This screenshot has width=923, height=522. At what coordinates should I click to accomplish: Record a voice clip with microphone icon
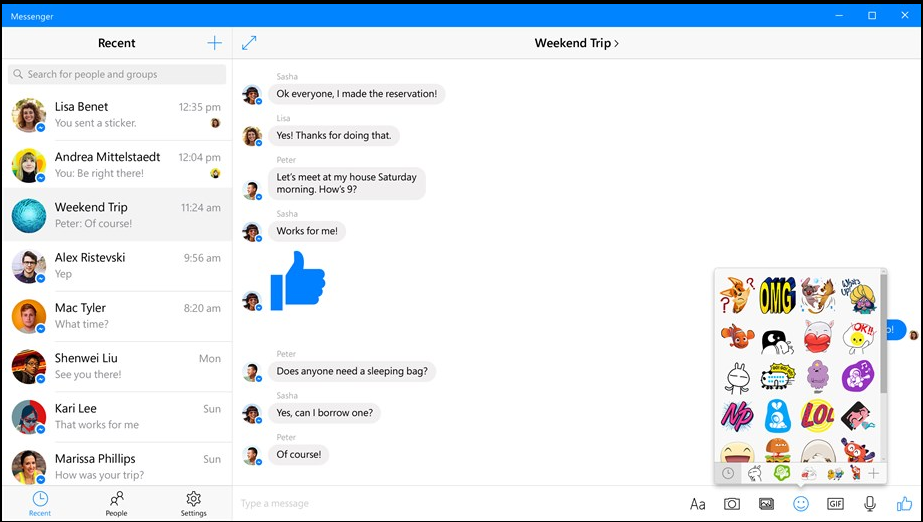[869, 504]
